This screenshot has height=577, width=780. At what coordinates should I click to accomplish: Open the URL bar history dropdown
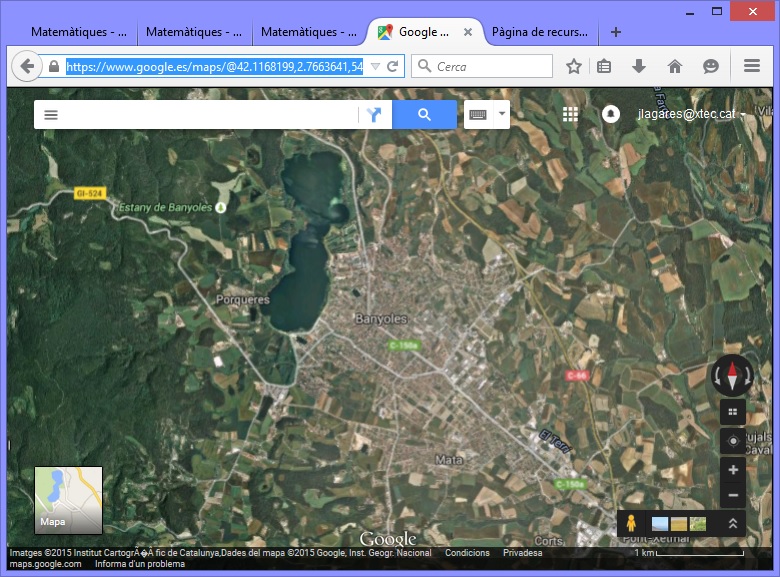pyautogui.click(x=375, y=66)
